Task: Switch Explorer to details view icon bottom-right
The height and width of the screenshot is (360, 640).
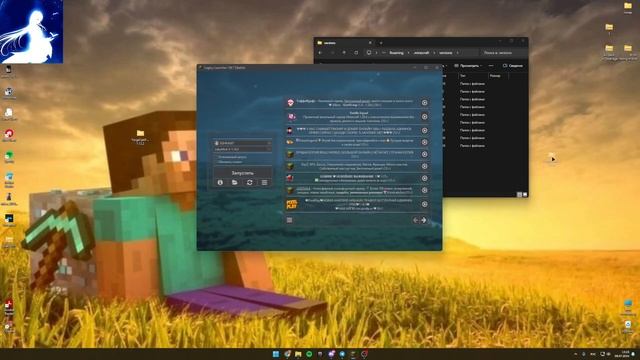Action: (519, 195)
